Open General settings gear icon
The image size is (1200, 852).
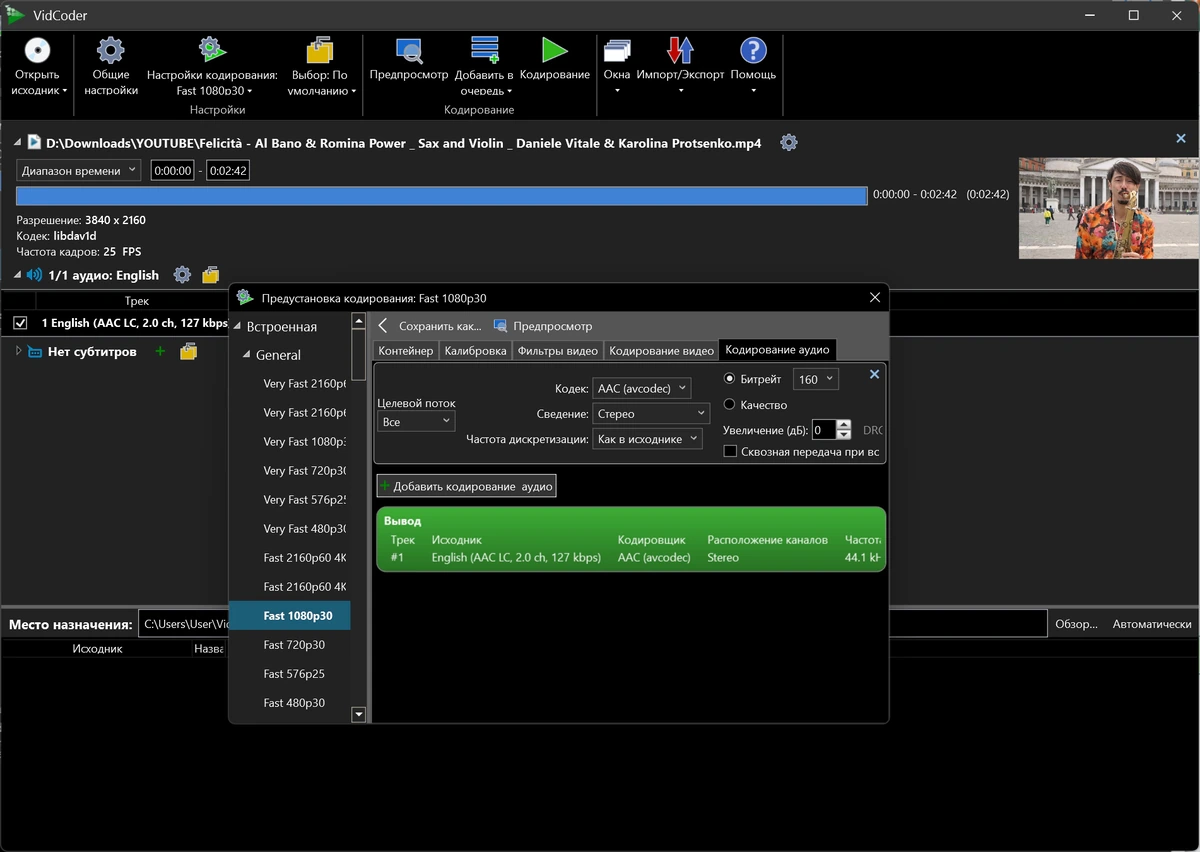110,50
